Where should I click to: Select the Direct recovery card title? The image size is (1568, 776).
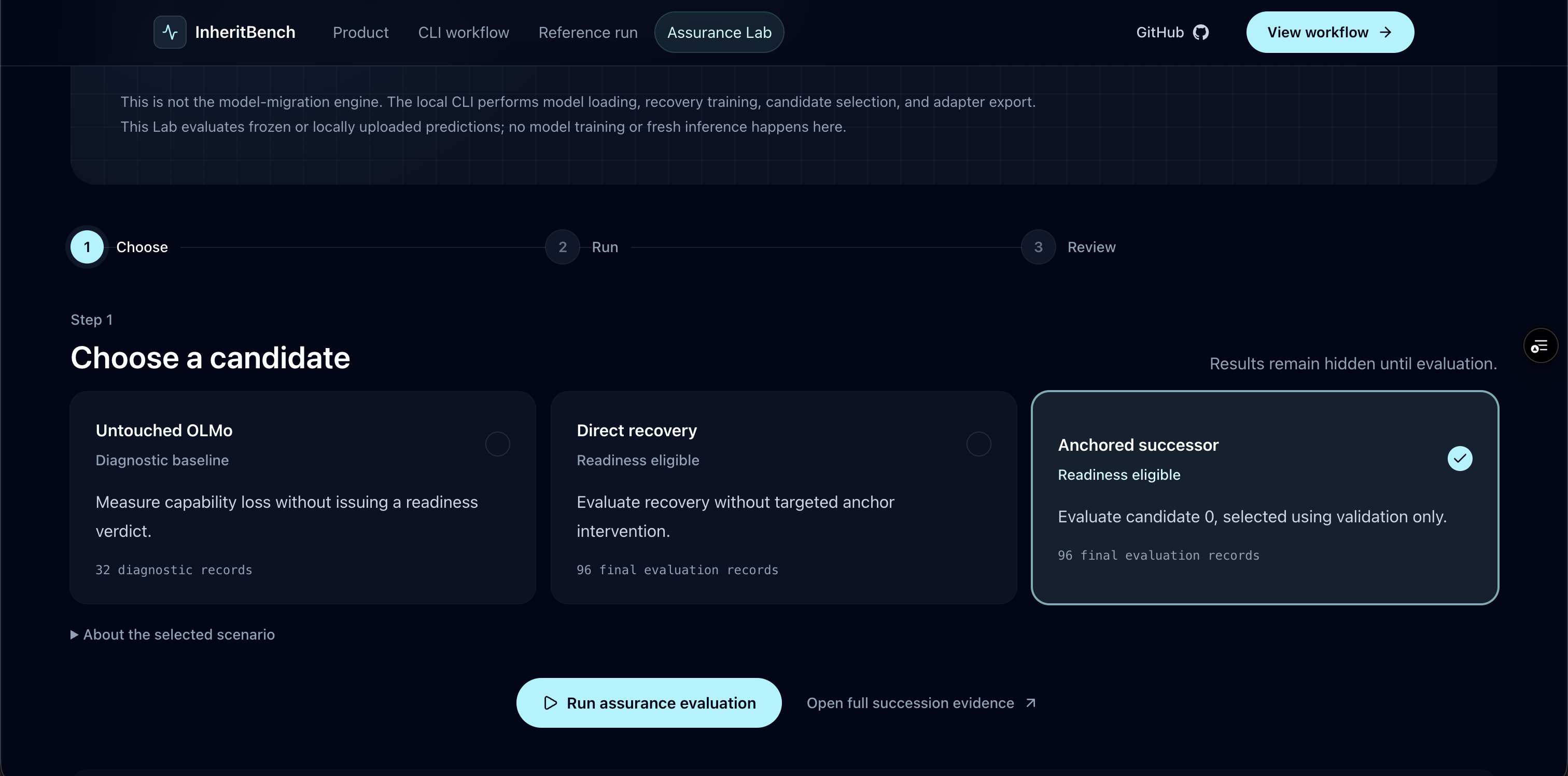tap(637, 431)
